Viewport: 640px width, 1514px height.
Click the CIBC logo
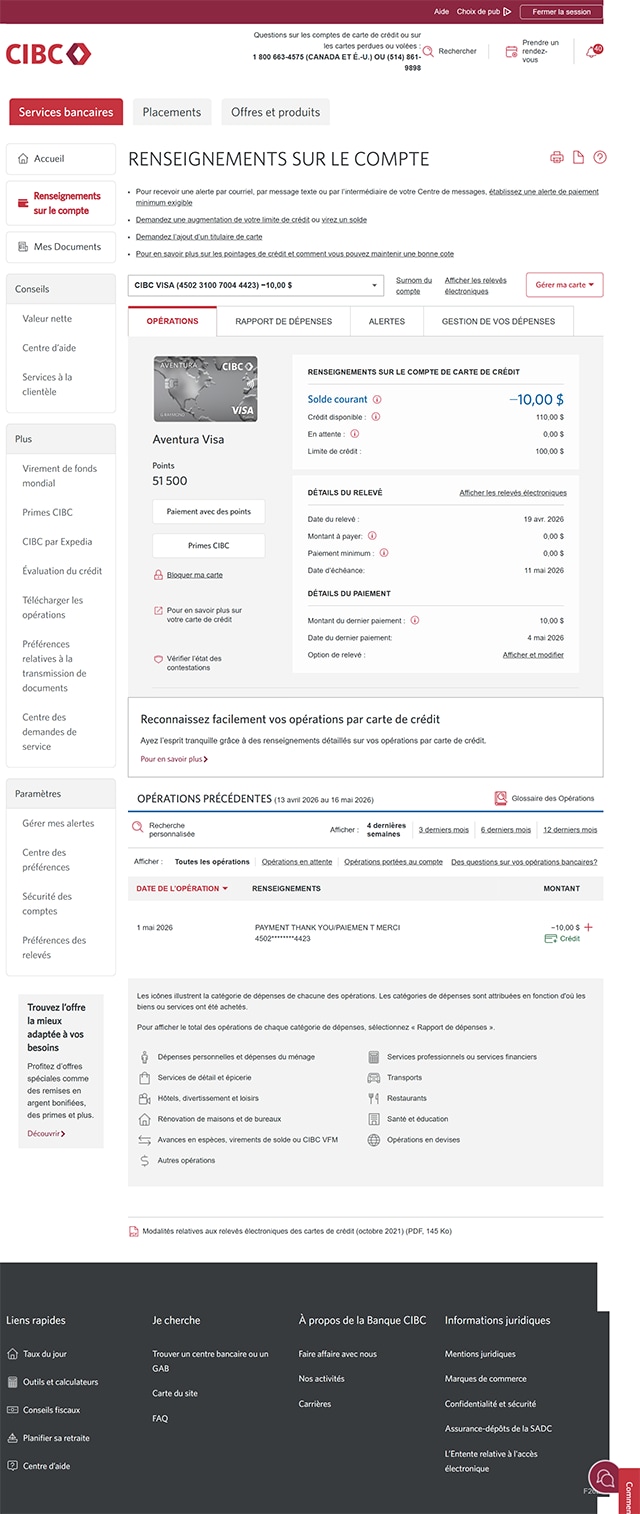(x=48, y=54)
